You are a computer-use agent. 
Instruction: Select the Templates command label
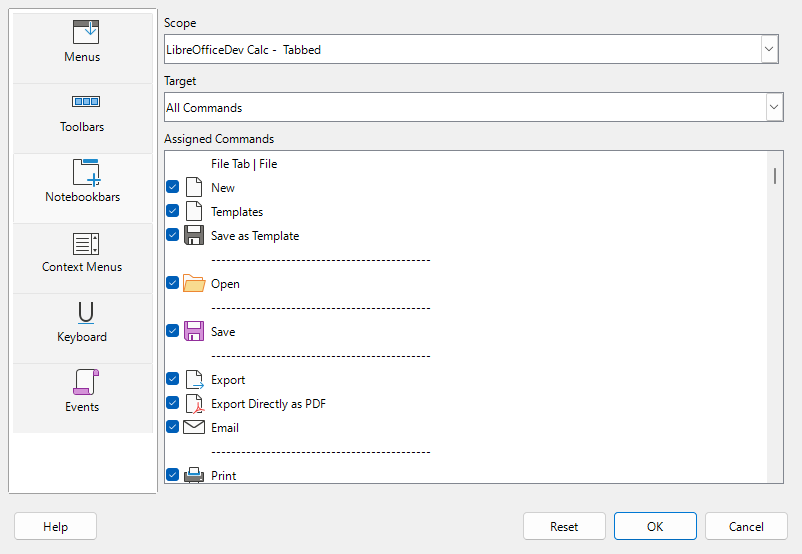click(237, 212)
